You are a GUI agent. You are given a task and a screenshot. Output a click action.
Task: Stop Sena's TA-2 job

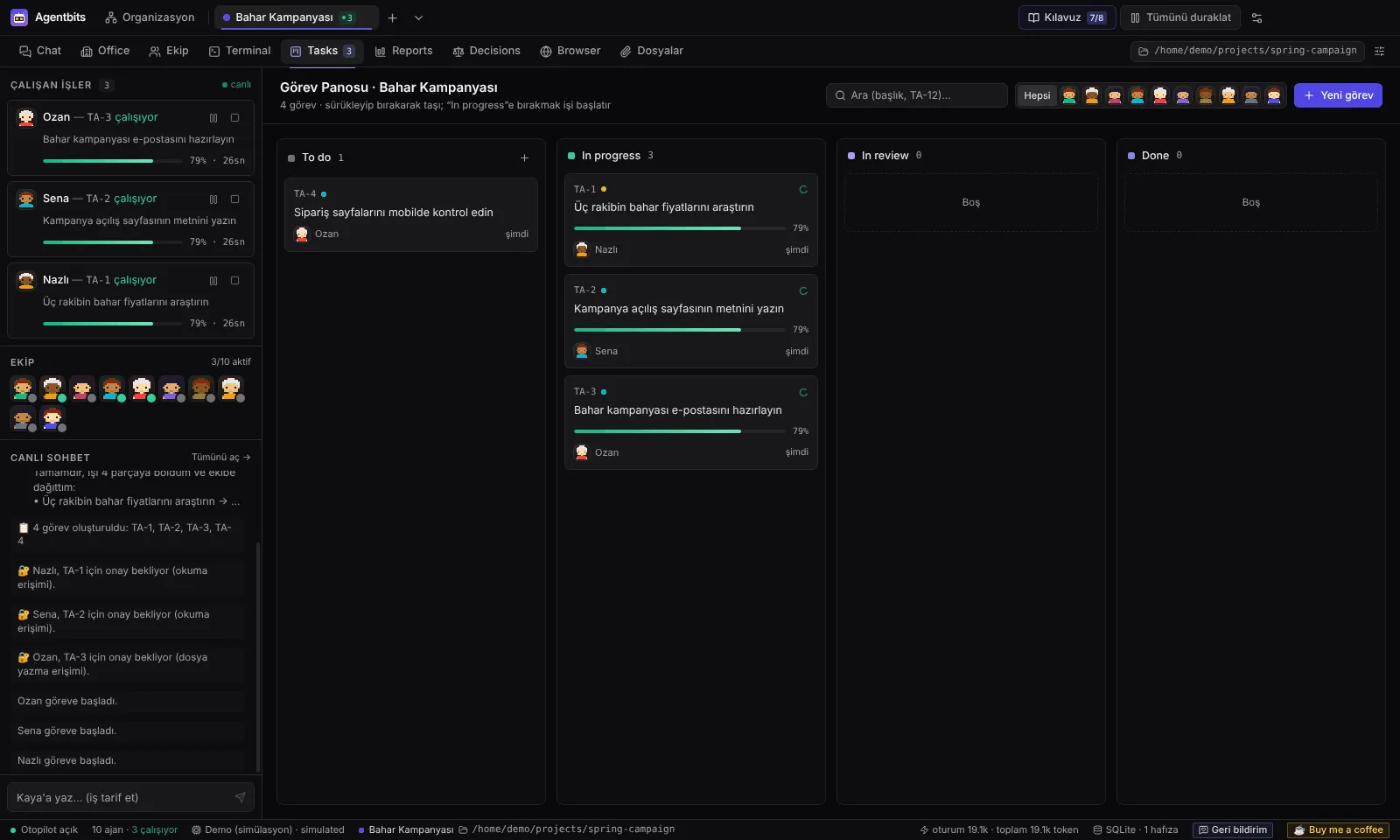tap(234, 199)
